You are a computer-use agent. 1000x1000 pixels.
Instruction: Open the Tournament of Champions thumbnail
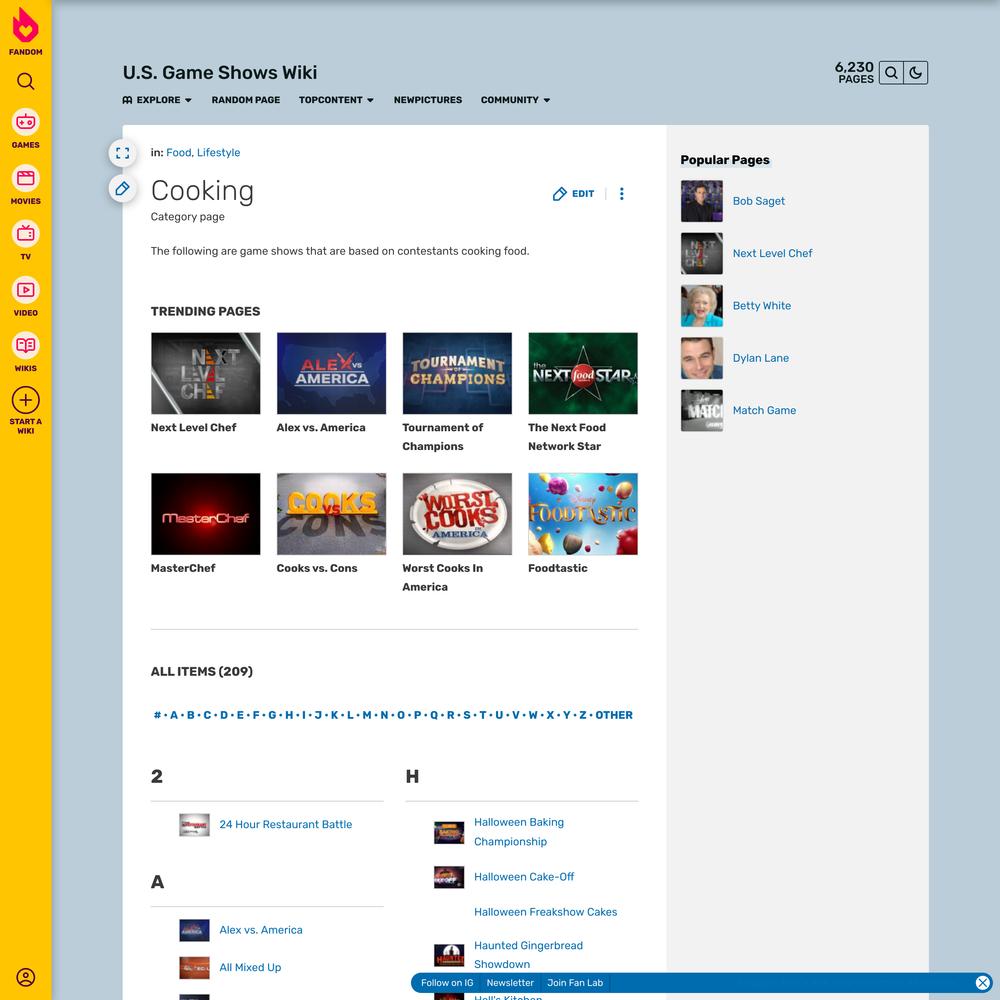tap(457, 373)
